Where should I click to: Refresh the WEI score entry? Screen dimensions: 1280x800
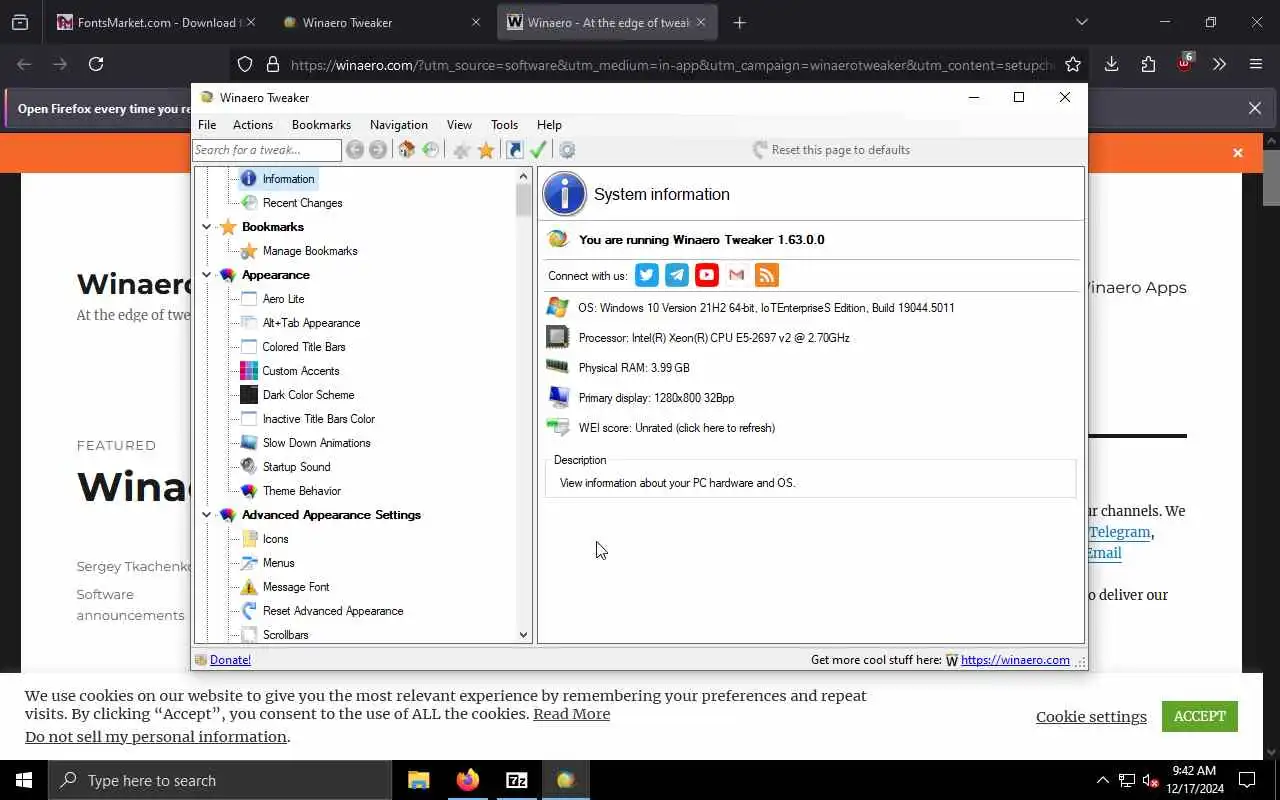click(x=676, y=428)
